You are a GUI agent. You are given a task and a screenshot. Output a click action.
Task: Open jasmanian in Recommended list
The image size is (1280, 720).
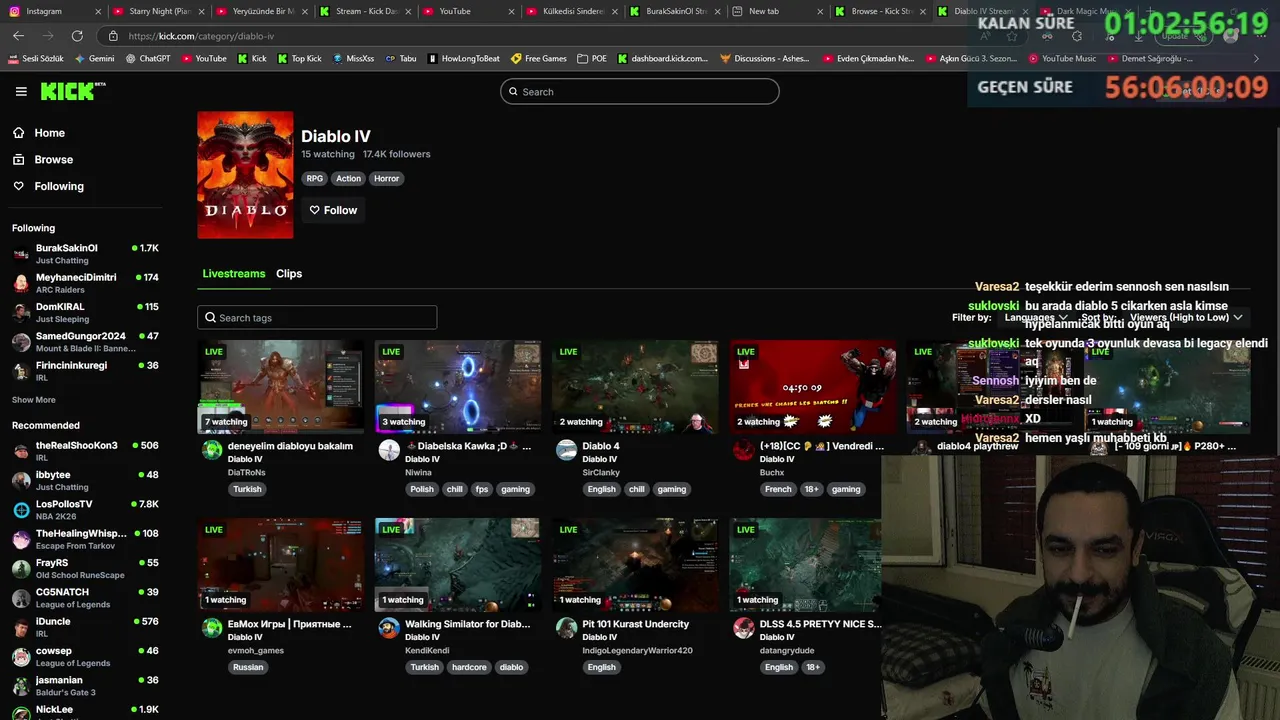click(85, 686)
